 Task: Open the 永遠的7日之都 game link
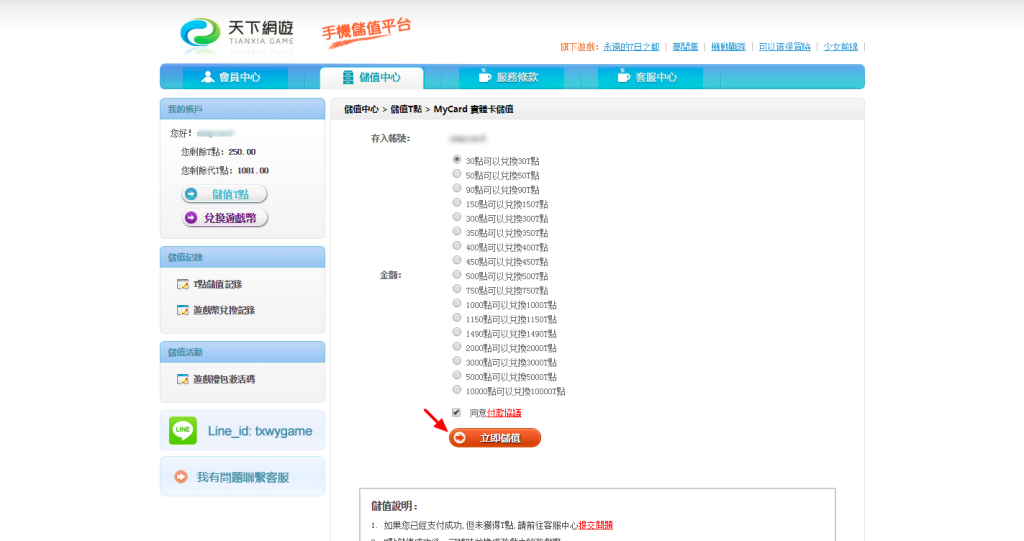tap(631, 47)
